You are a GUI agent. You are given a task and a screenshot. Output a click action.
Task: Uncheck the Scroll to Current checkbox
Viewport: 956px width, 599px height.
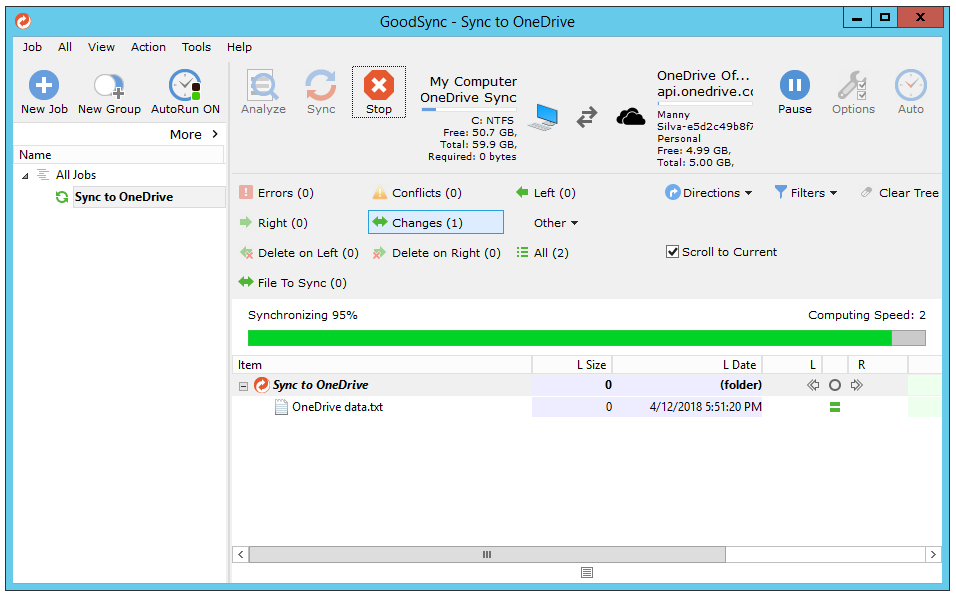pyautogui.click(x=673, y=252)
